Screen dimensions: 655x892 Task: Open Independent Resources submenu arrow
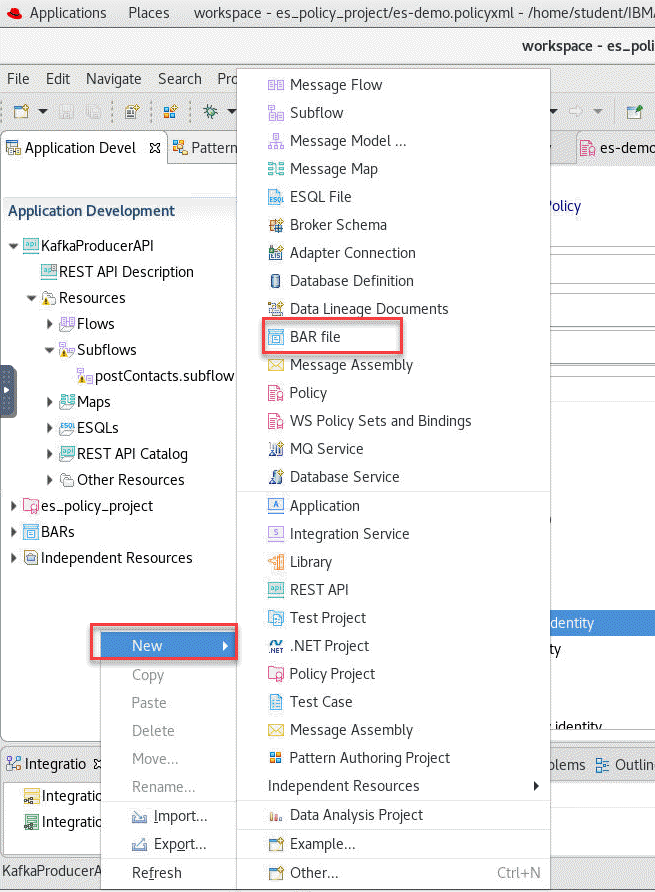tap(537, 786)
